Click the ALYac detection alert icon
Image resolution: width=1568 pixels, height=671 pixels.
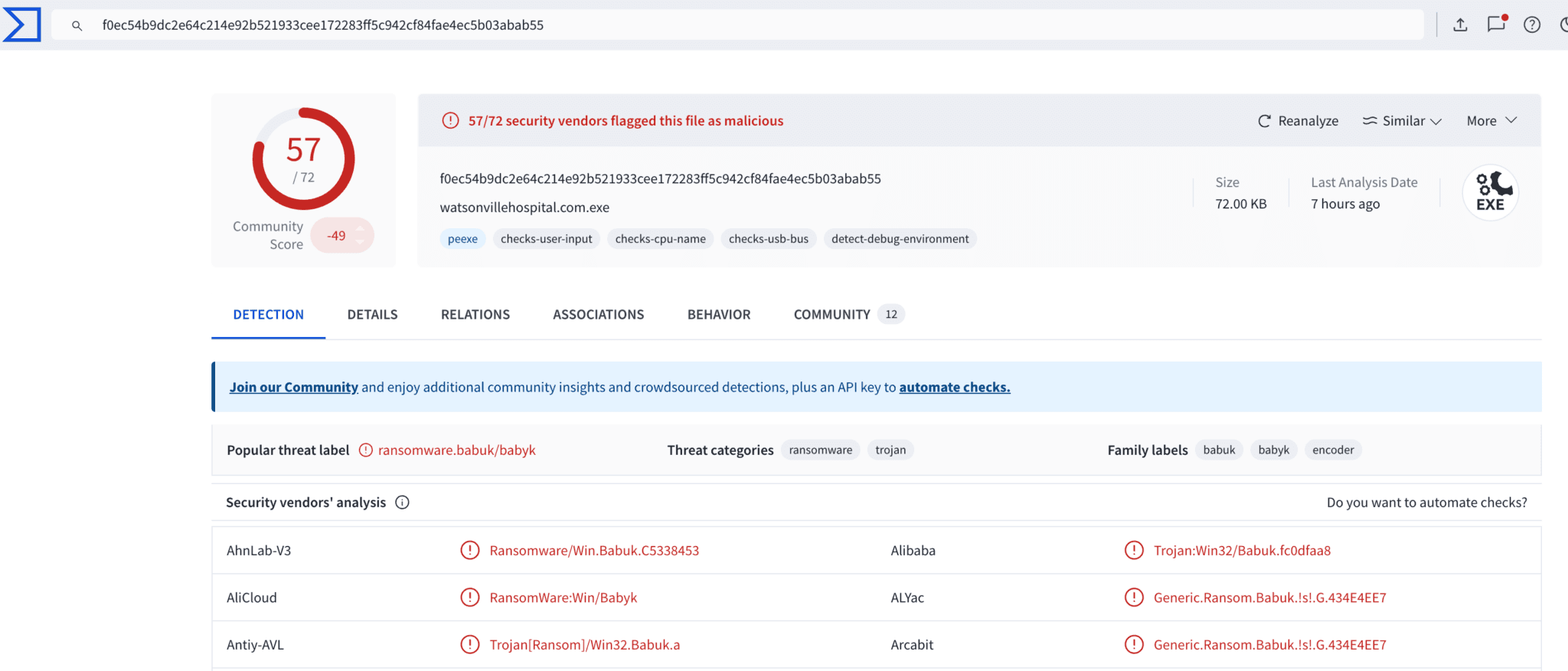(1133, 597)
